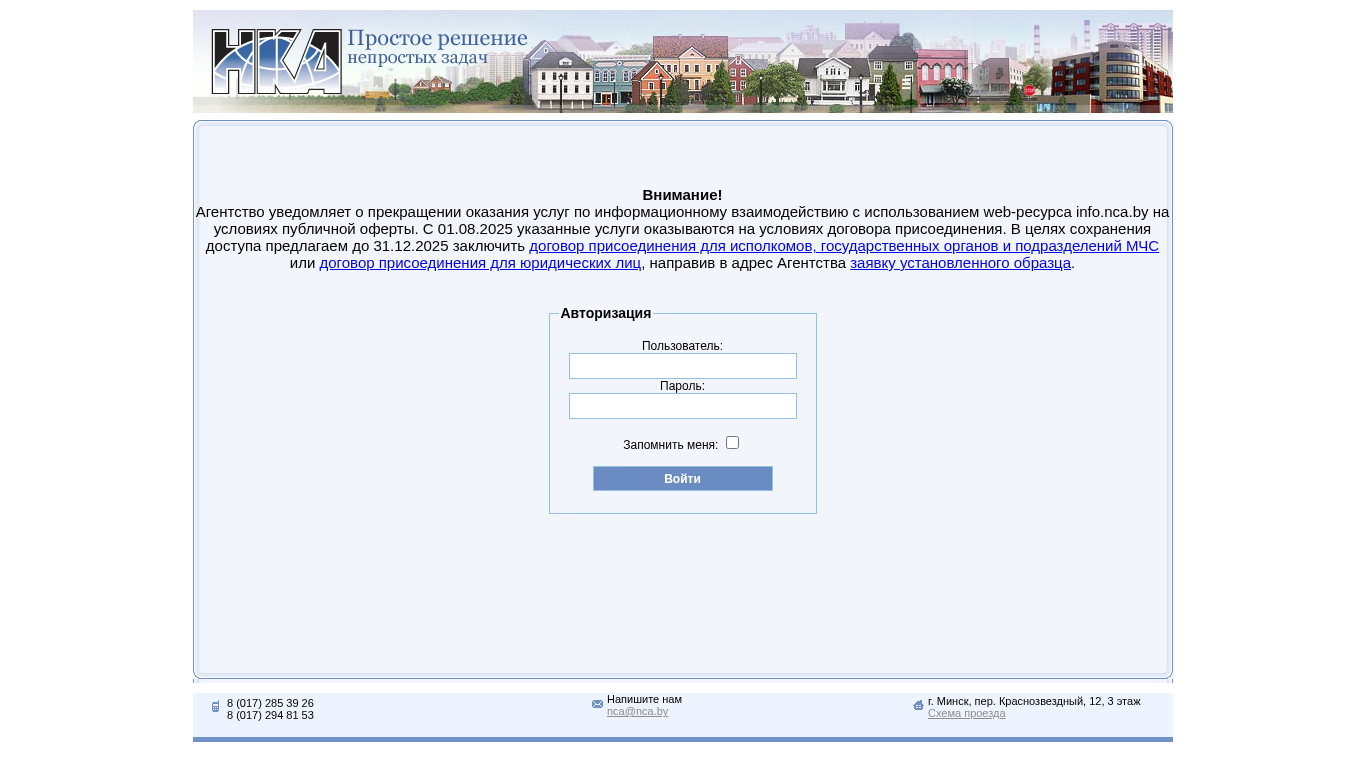Click the Напишите нам text
This screenshot has height=768, width=1366.
pyautogui.click(x=644, y=699)
